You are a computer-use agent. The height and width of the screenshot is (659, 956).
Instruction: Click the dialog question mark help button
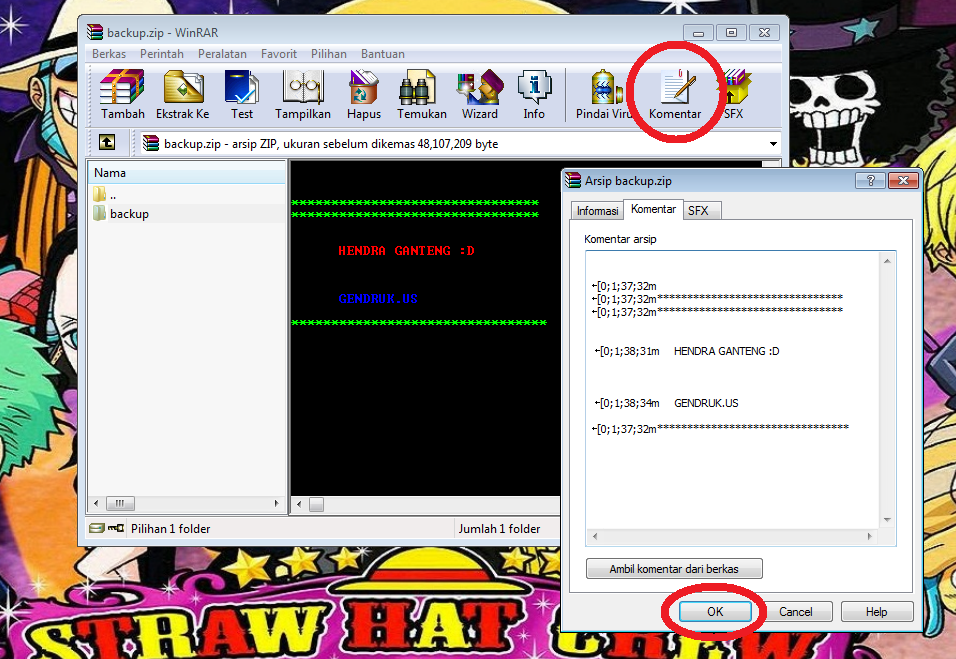click(870, 180)
